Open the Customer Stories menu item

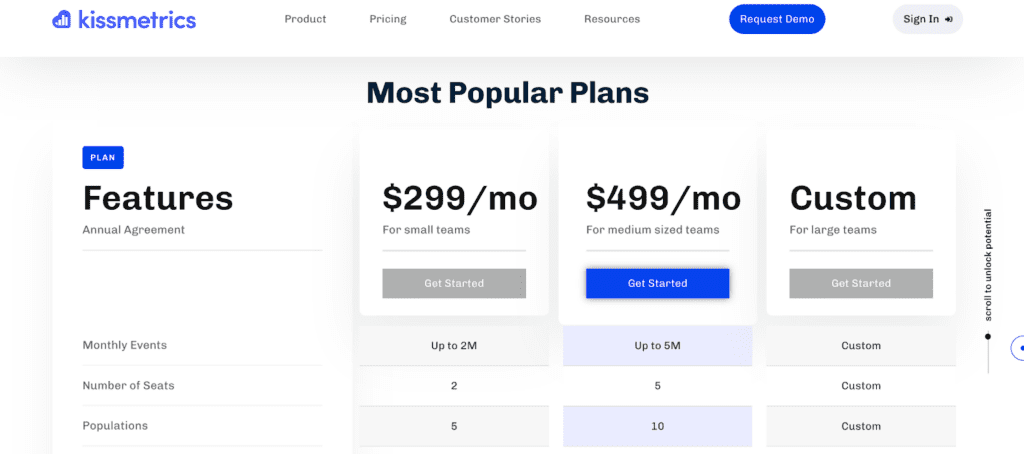click(495, 19)
